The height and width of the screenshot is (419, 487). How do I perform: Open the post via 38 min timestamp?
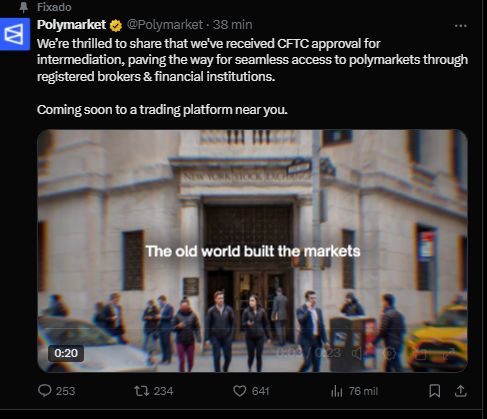coord(232,25)
